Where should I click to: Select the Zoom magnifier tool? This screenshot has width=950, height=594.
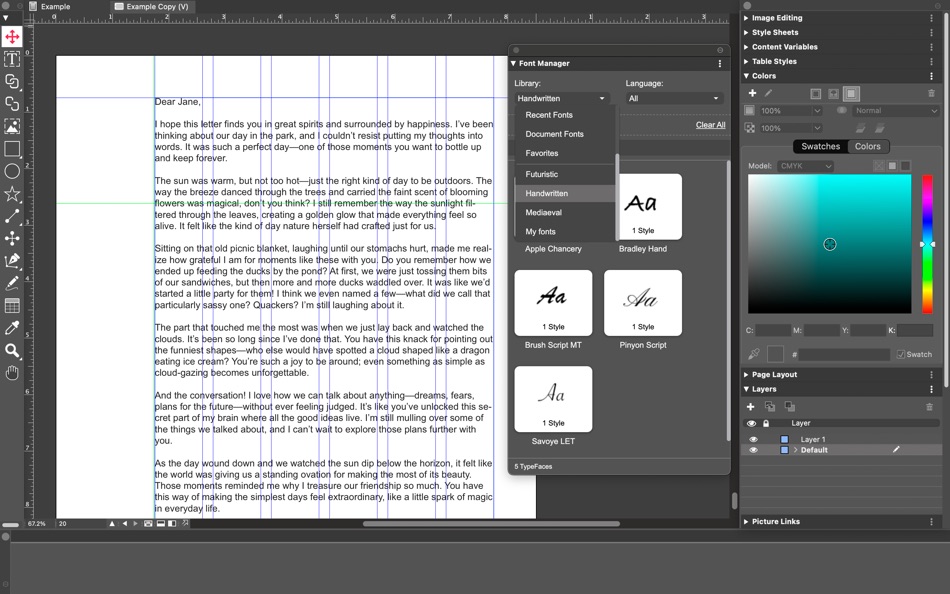12,351
